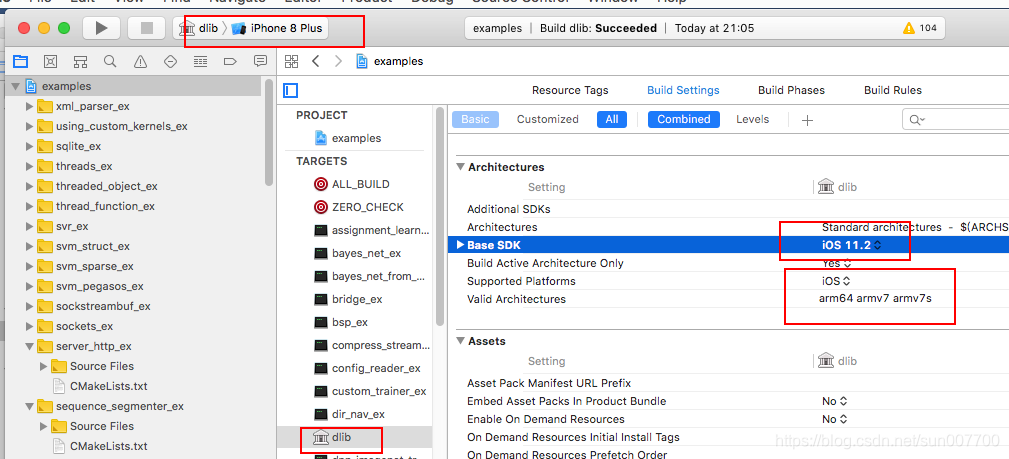Viewport: 1009px width, 459px height.
Task: Collapse the sequence_segmenter_ex folder
Action: coord(29,406)
